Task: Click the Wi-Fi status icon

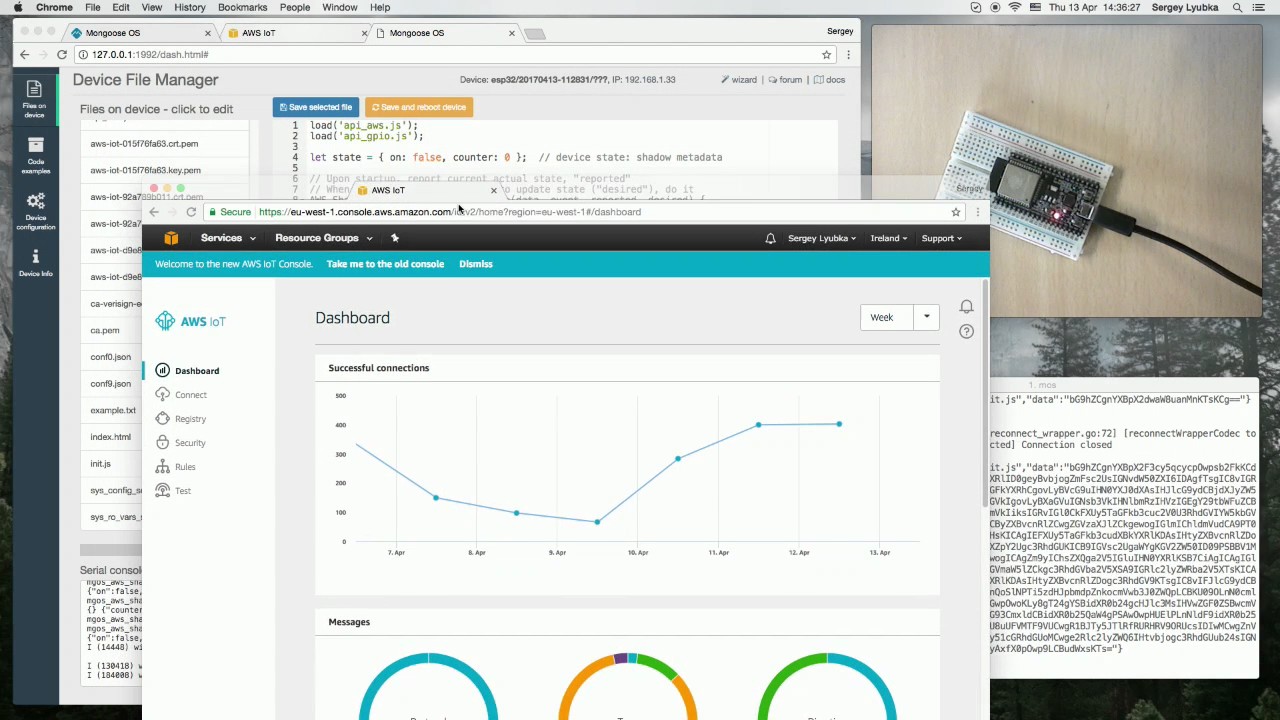Action: [1015, 7]
